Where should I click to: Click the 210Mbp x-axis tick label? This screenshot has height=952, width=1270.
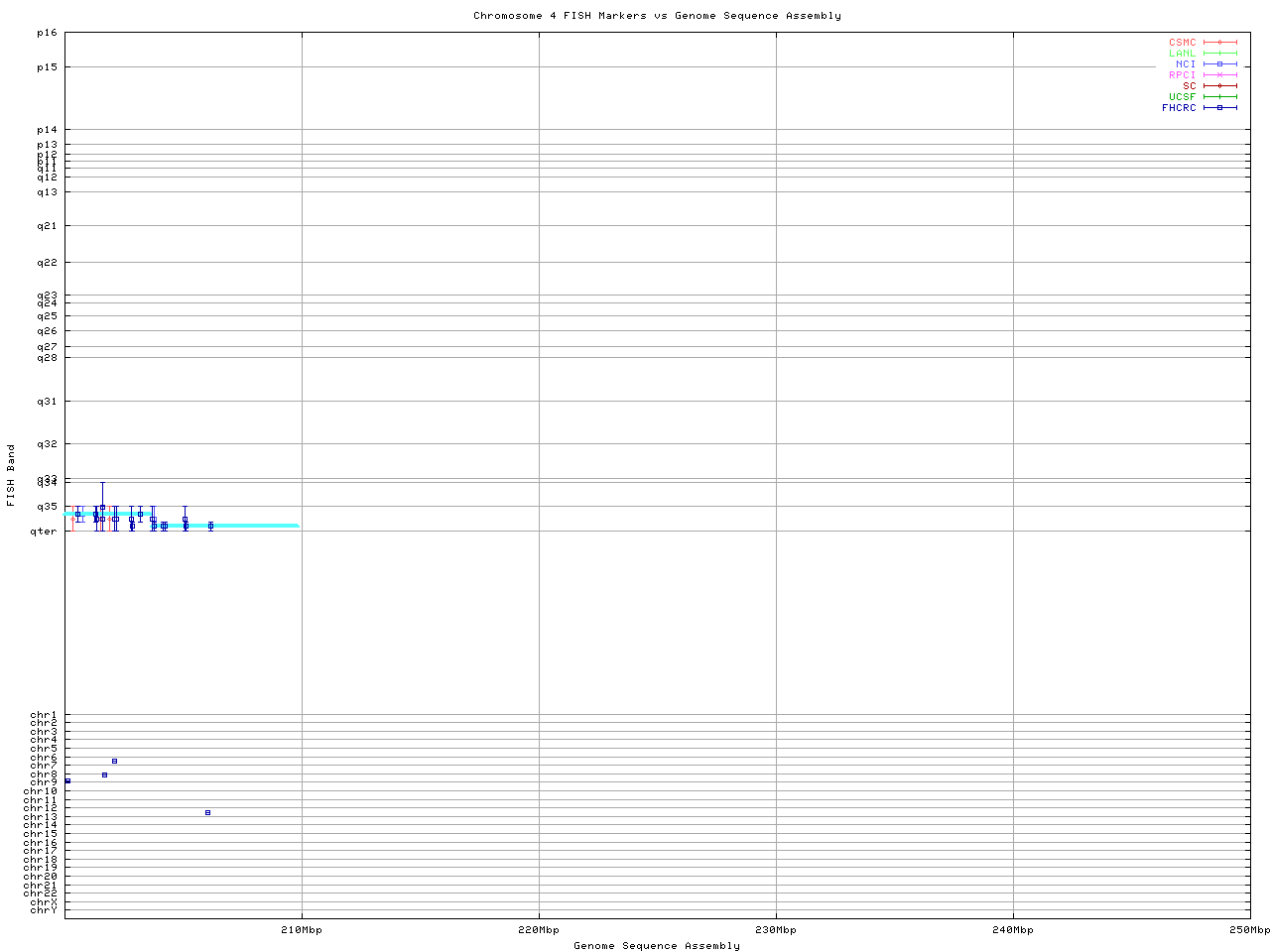click(x=302, y=930)
